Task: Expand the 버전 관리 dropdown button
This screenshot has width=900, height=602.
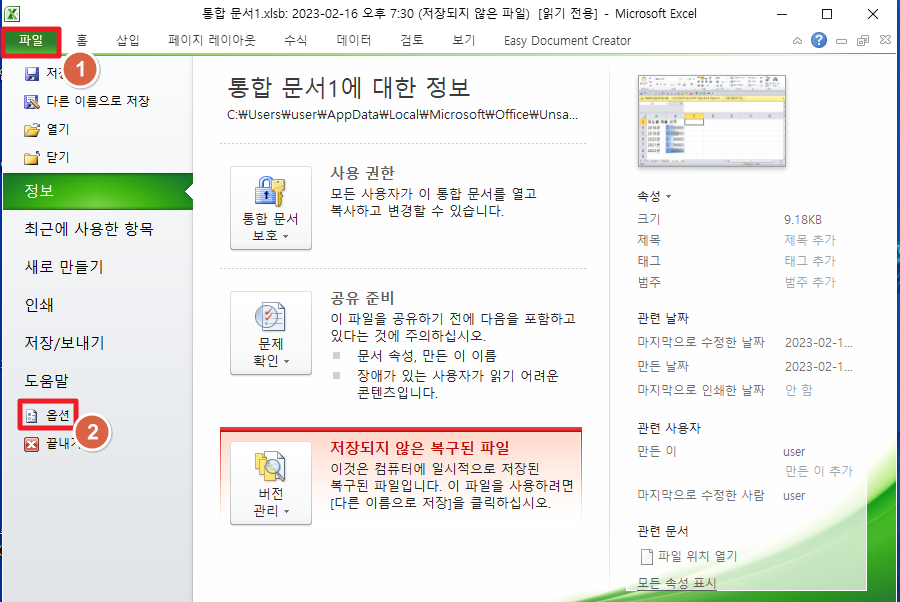Action: (271, 483)
